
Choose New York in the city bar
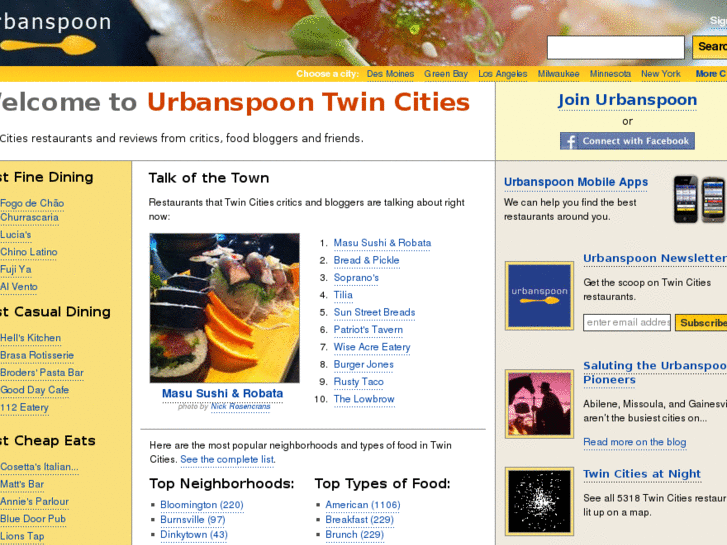[661, 74]
